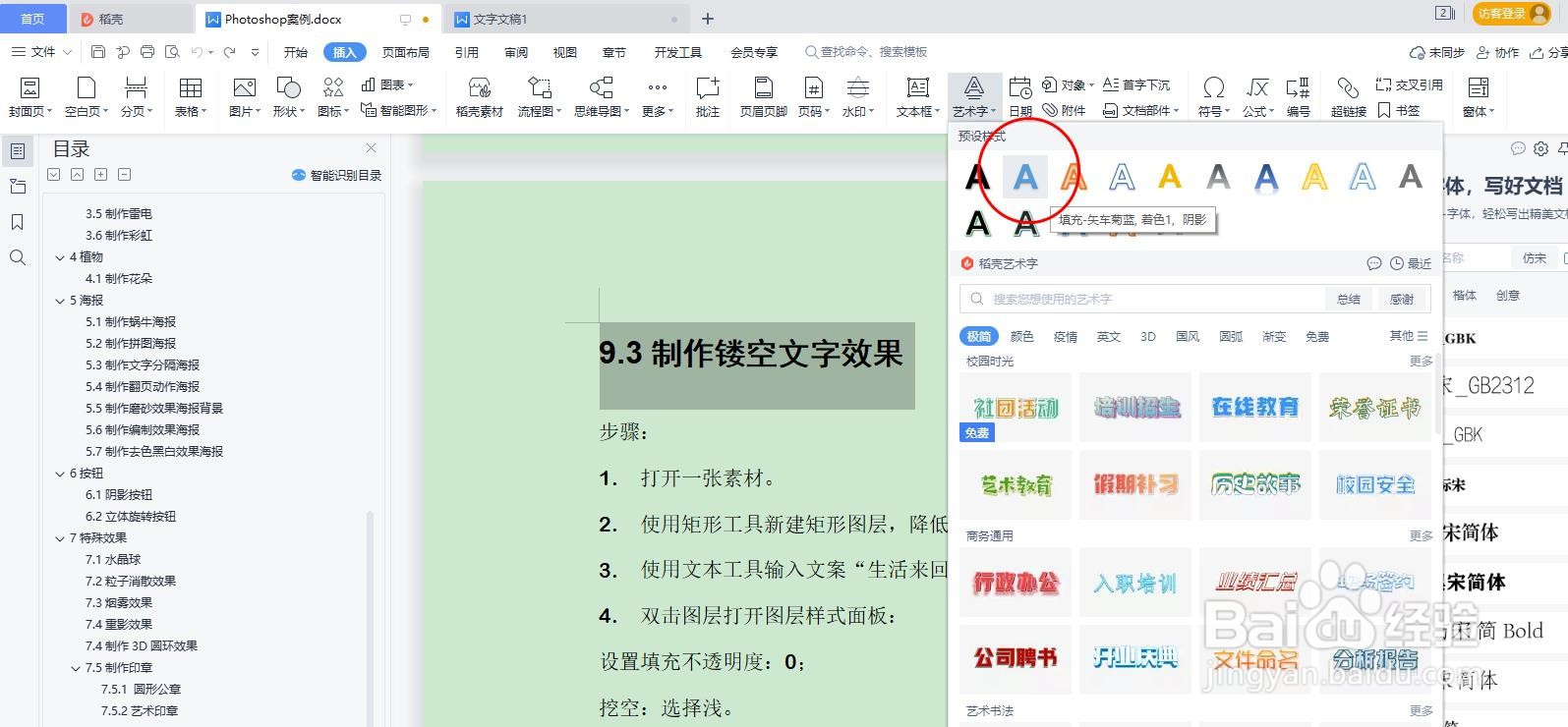This screenshot has width=1568, height=727.
Task: Open 最近 recent WordArt
Action: (x=1411, y=263)
